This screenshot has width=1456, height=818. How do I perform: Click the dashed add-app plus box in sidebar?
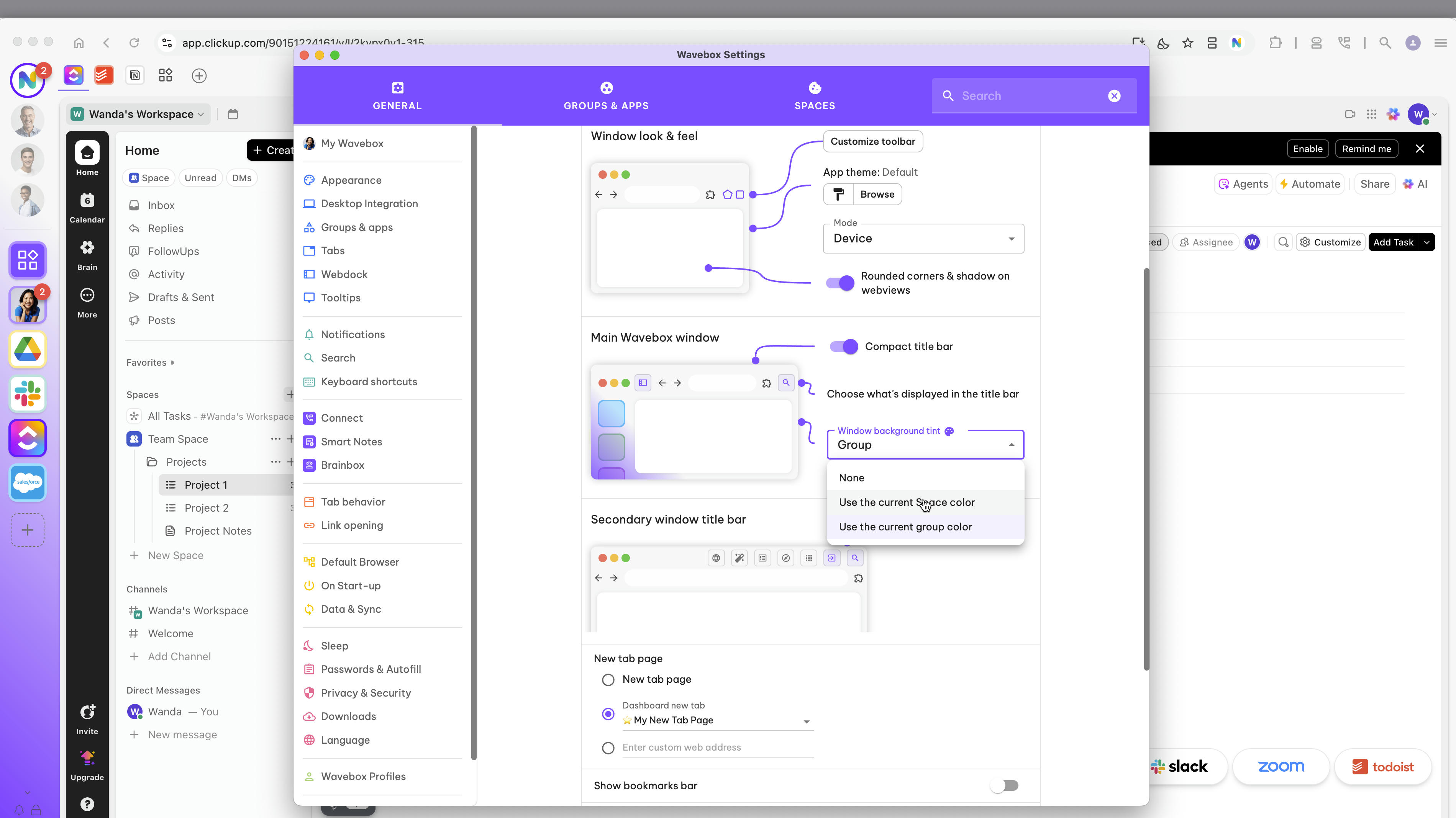click(27, 530)
